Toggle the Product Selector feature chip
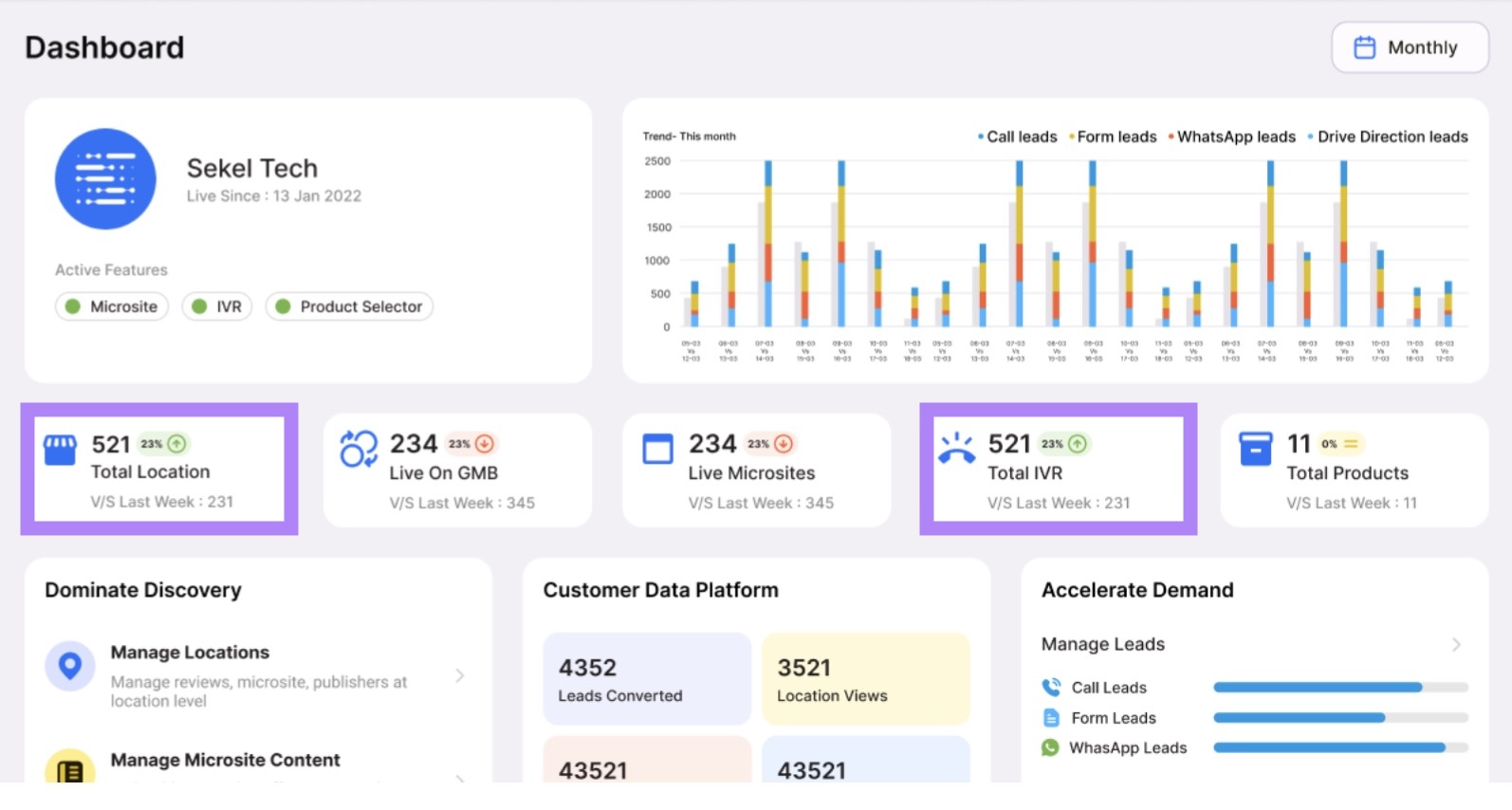 [x=349, y=306]
